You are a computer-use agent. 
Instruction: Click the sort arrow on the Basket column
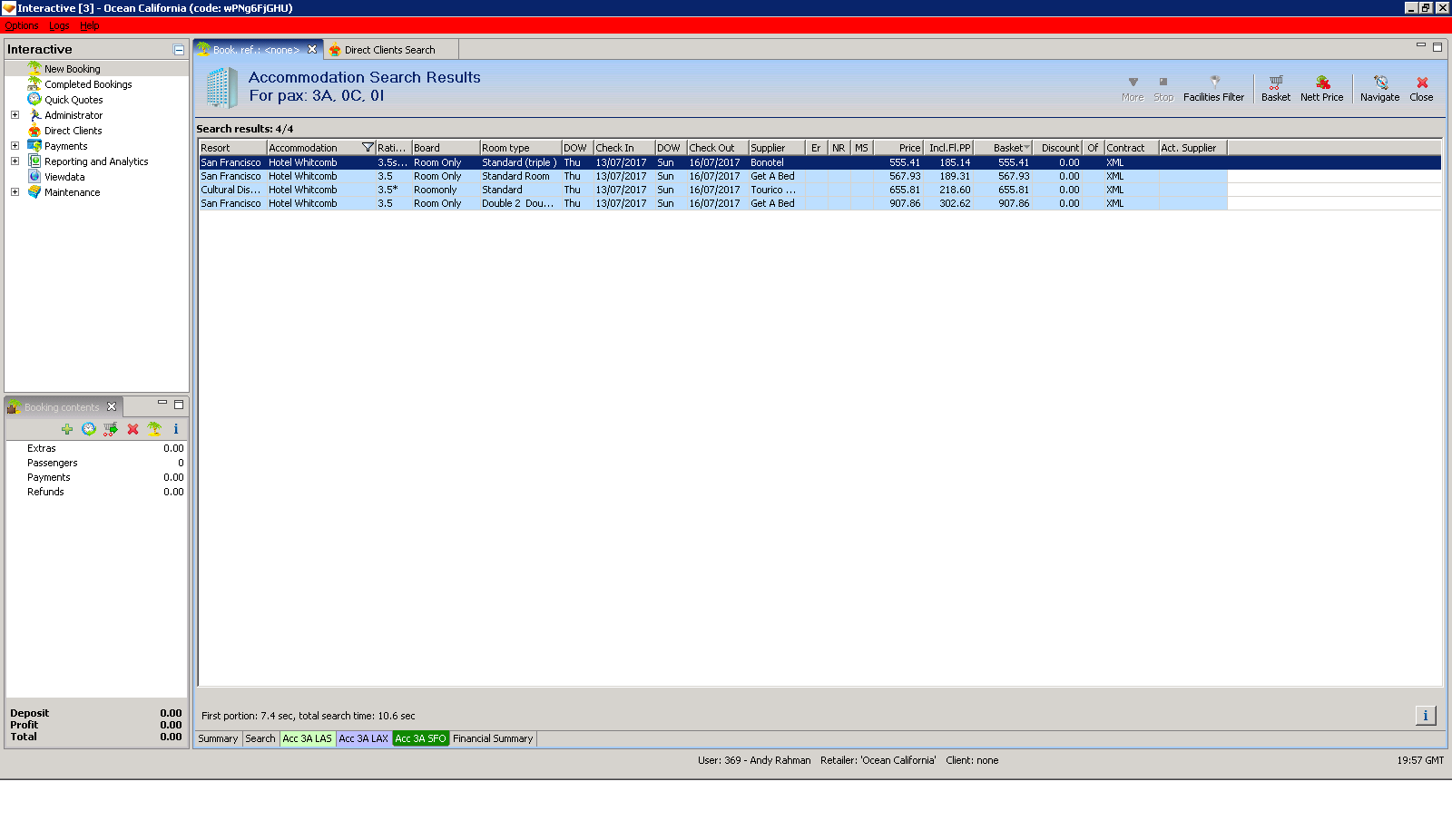point(1026,148)
